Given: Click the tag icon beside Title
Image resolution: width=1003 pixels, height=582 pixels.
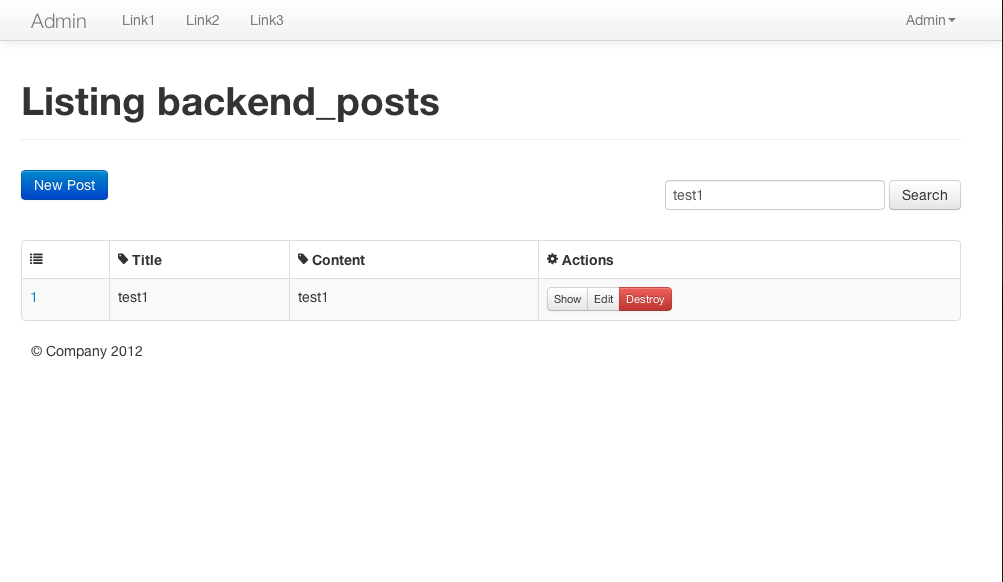Looking at the screenshot, I should point(123,259).
